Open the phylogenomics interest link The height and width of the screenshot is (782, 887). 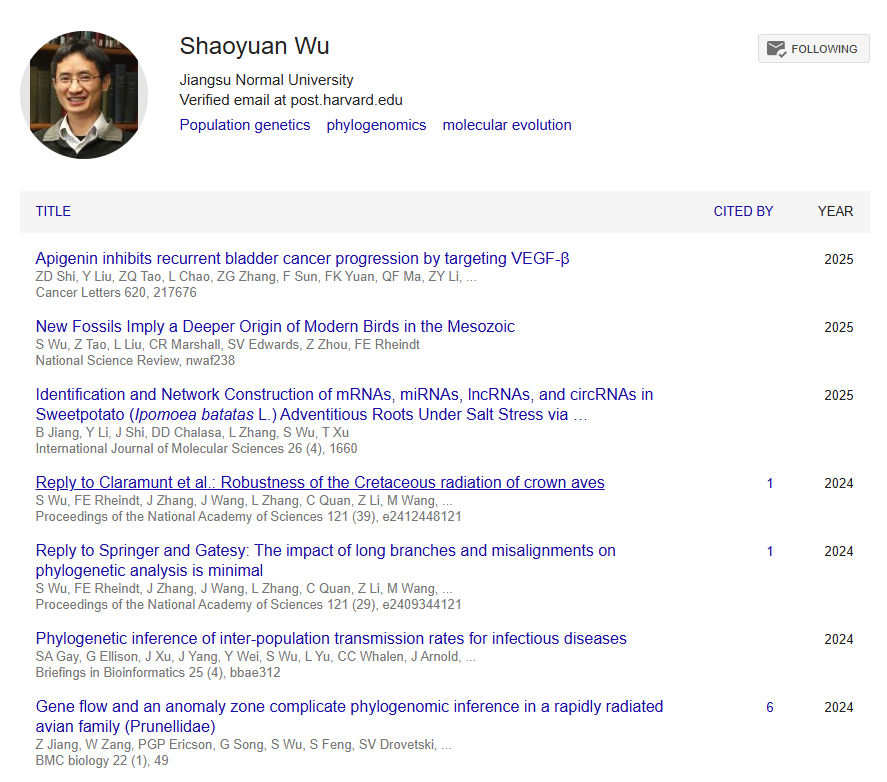point(376,125)
